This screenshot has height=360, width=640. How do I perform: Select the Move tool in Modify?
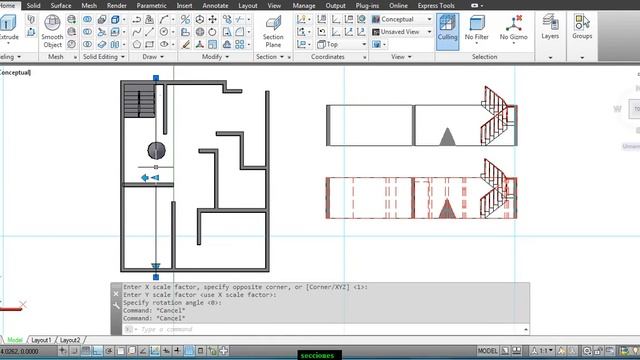point(213,19)
